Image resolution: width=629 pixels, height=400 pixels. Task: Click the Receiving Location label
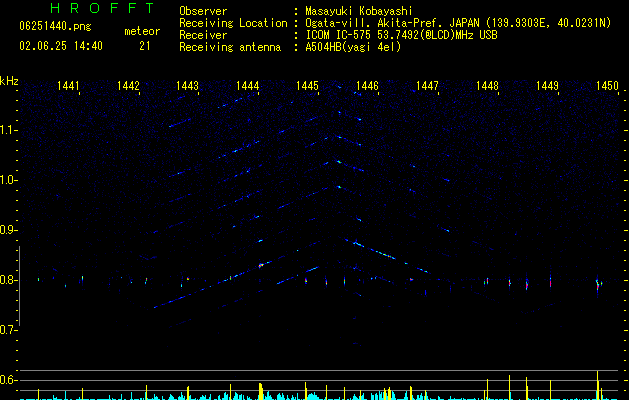click(233, 23)
